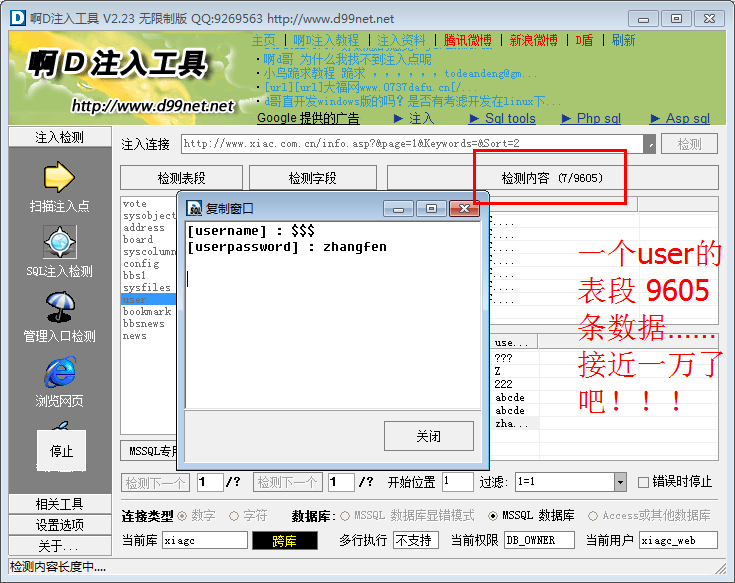Select the 字符 connection type radio
Screen dimensions: 735x583
pyautogui.click(x=234, y=516)
